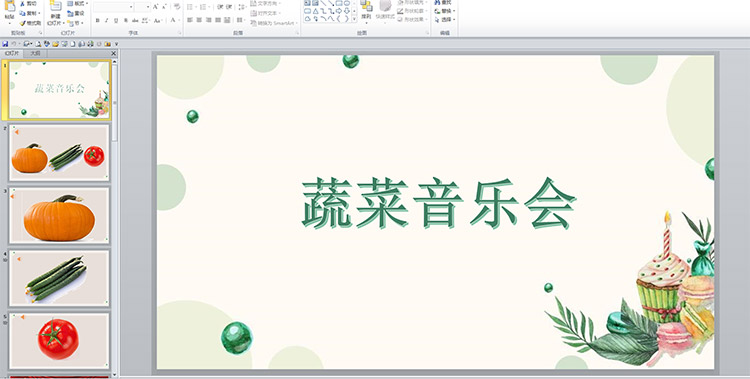Select the triangle shape in shapes gallery
This screenshot has height=379, width=750.
(x=315, y=11)
